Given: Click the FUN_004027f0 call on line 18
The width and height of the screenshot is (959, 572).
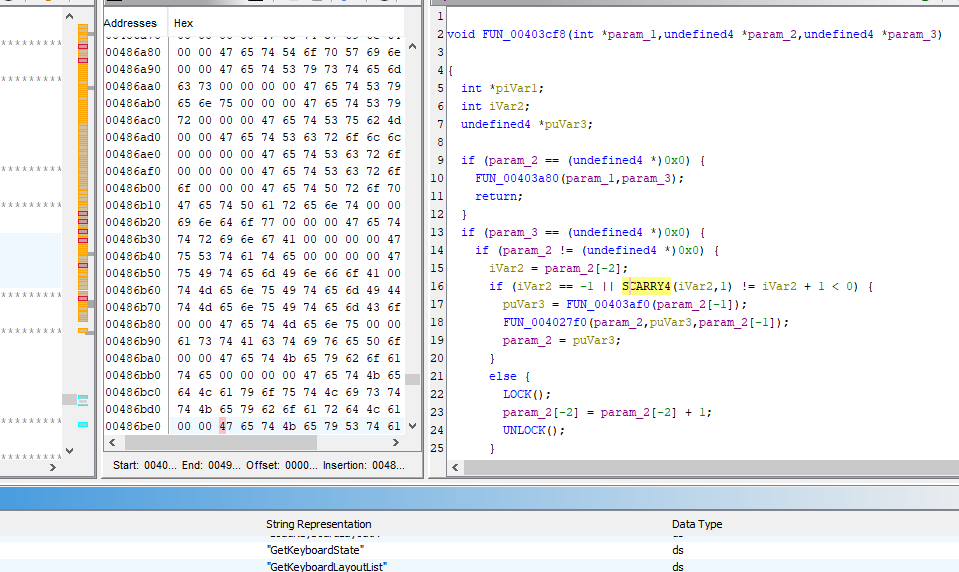Looking at the screenshot, I should pos(545,322).
